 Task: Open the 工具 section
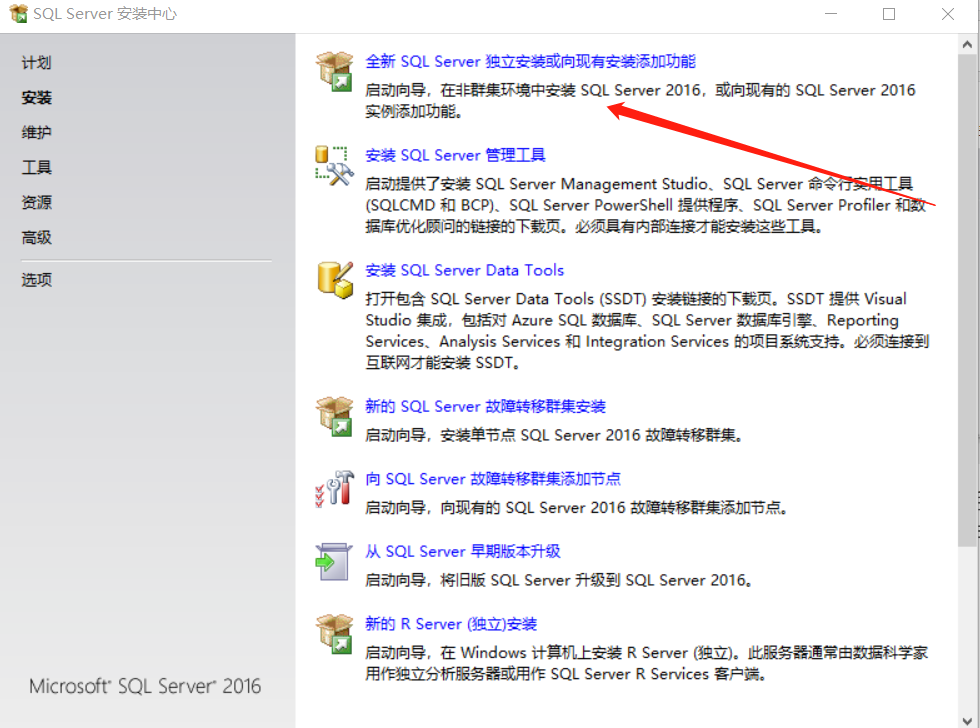click(x=36, y=167)
